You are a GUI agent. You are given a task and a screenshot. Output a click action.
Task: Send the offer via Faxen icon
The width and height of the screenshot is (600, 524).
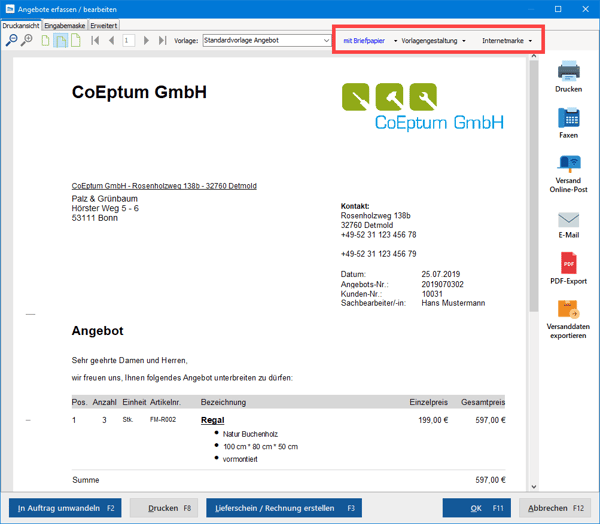tap(568, 122)
